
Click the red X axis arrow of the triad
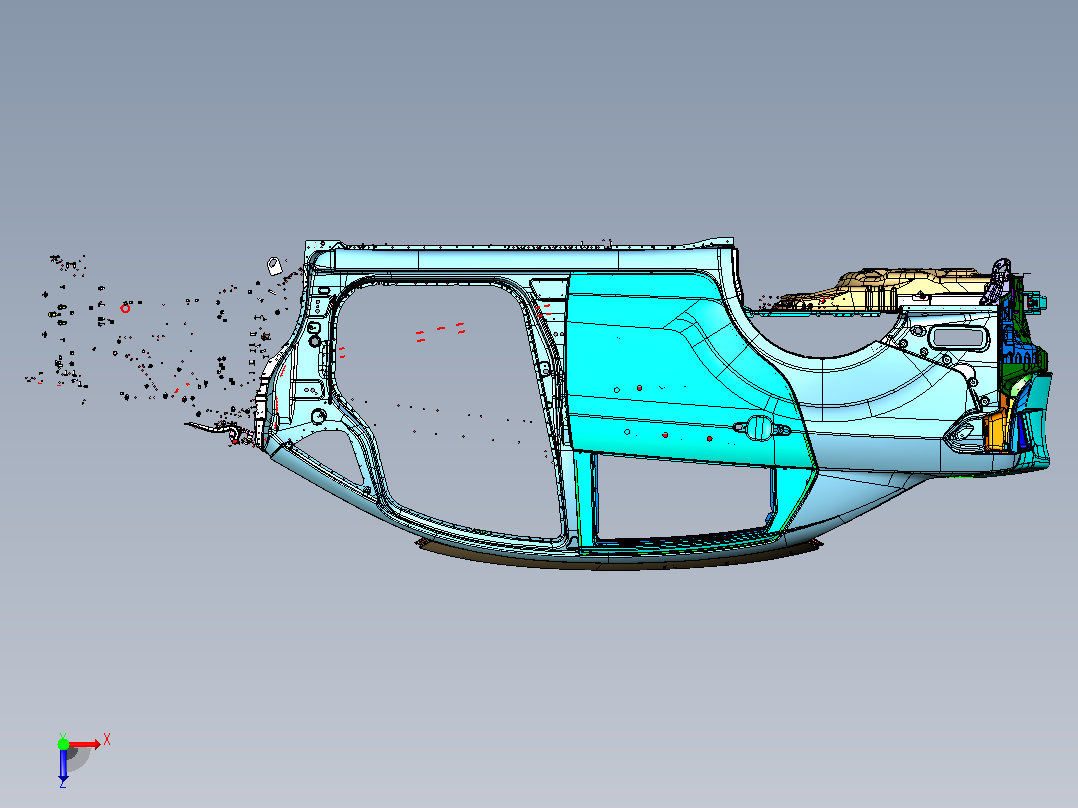pos(85,744)
